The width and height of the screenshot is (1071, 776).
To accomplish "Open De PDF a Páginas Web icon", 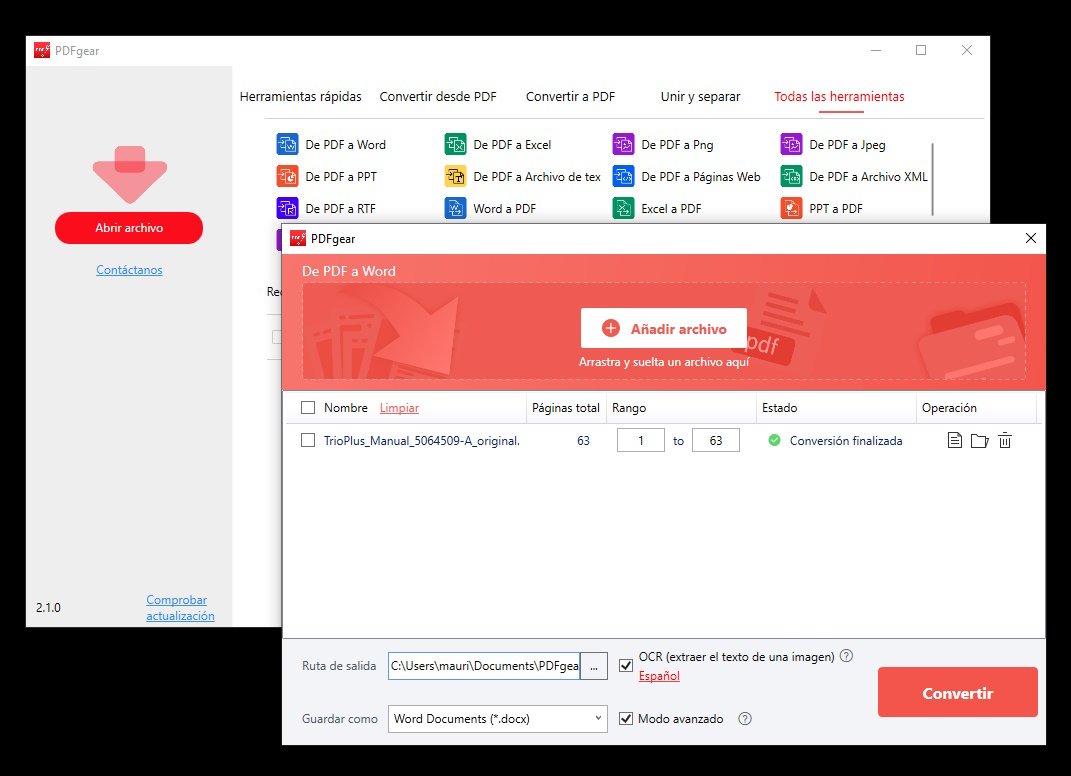I will [623, 176].
